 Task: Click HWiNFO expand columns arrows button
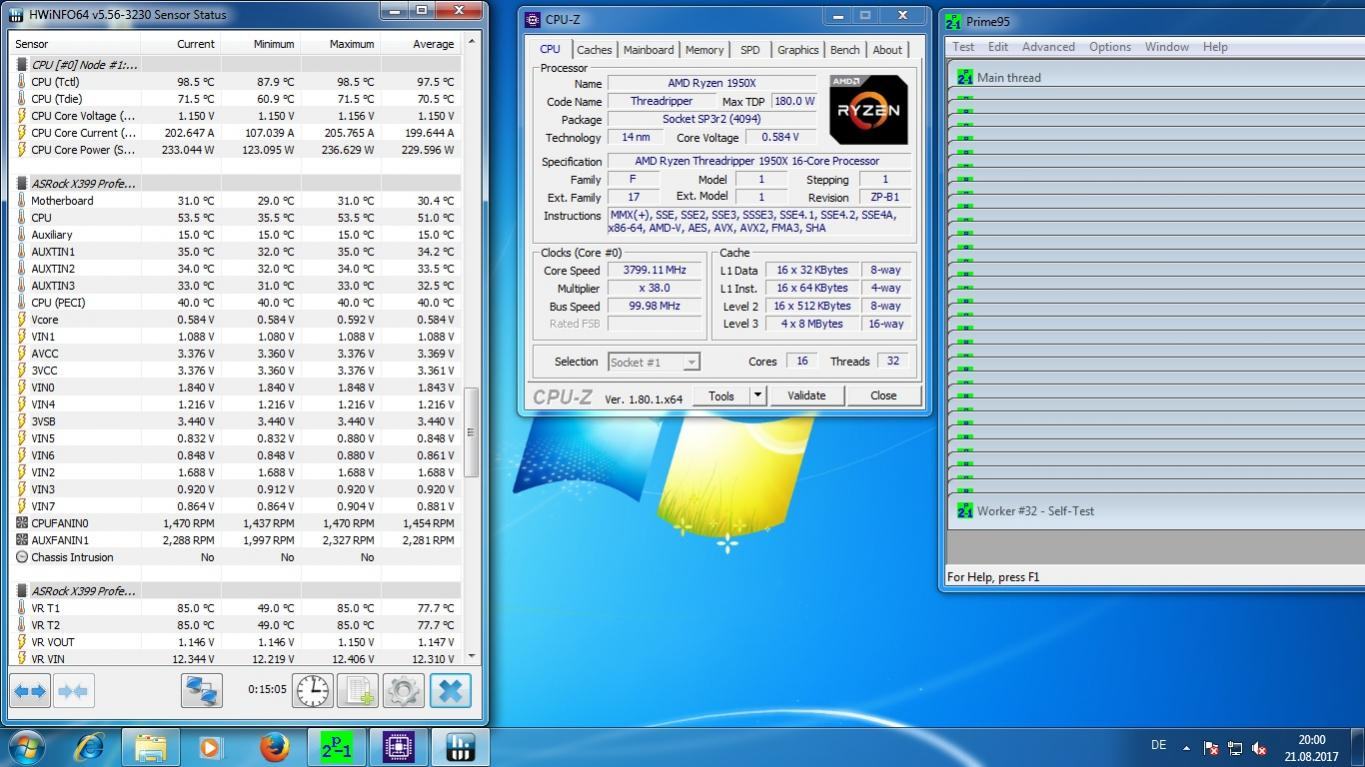point(31,691)
